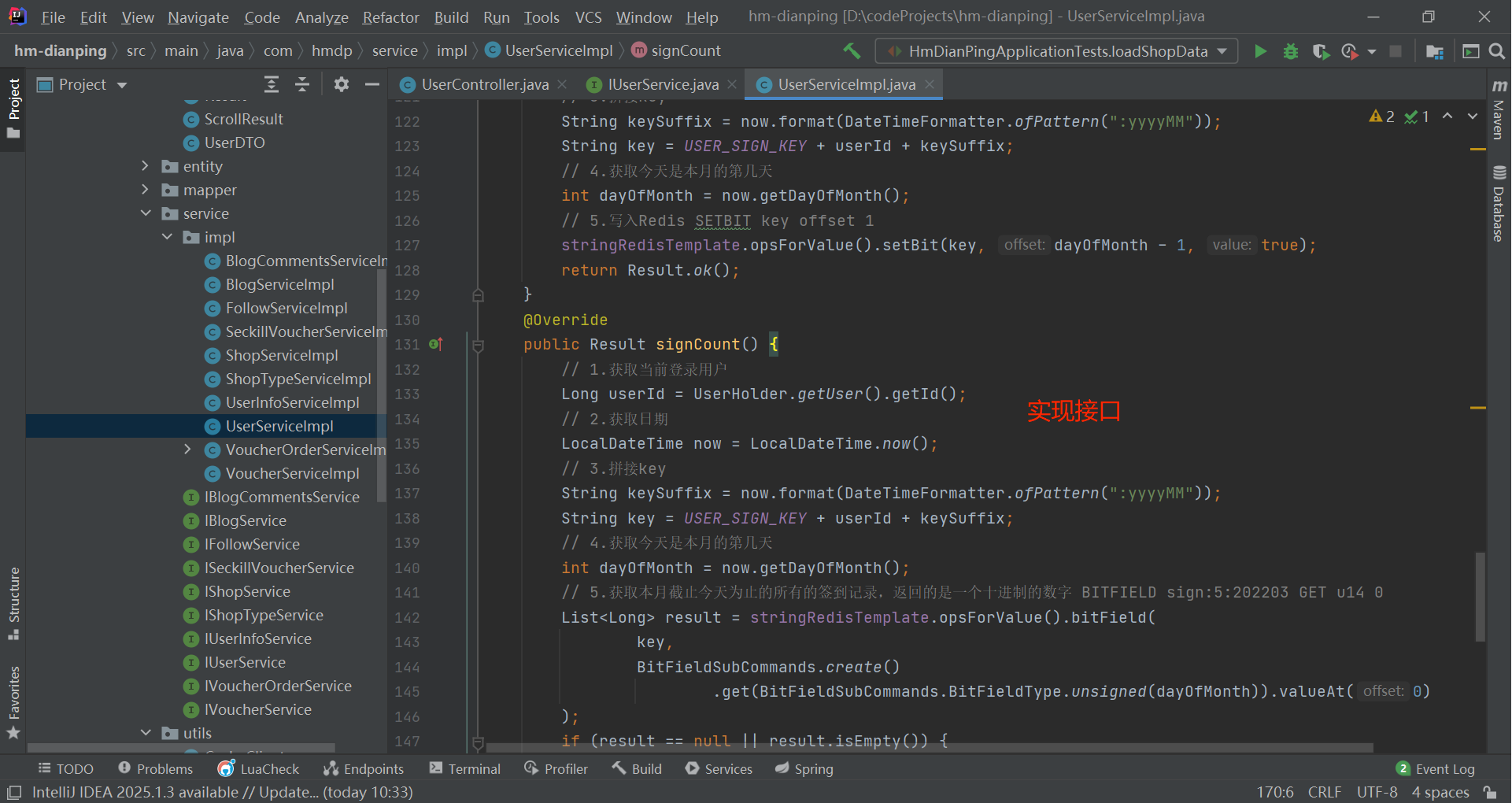Collapse the utils folder
Image resolution: width=1512 pixels, height=803 pixels.
click(x=146, y=733)
